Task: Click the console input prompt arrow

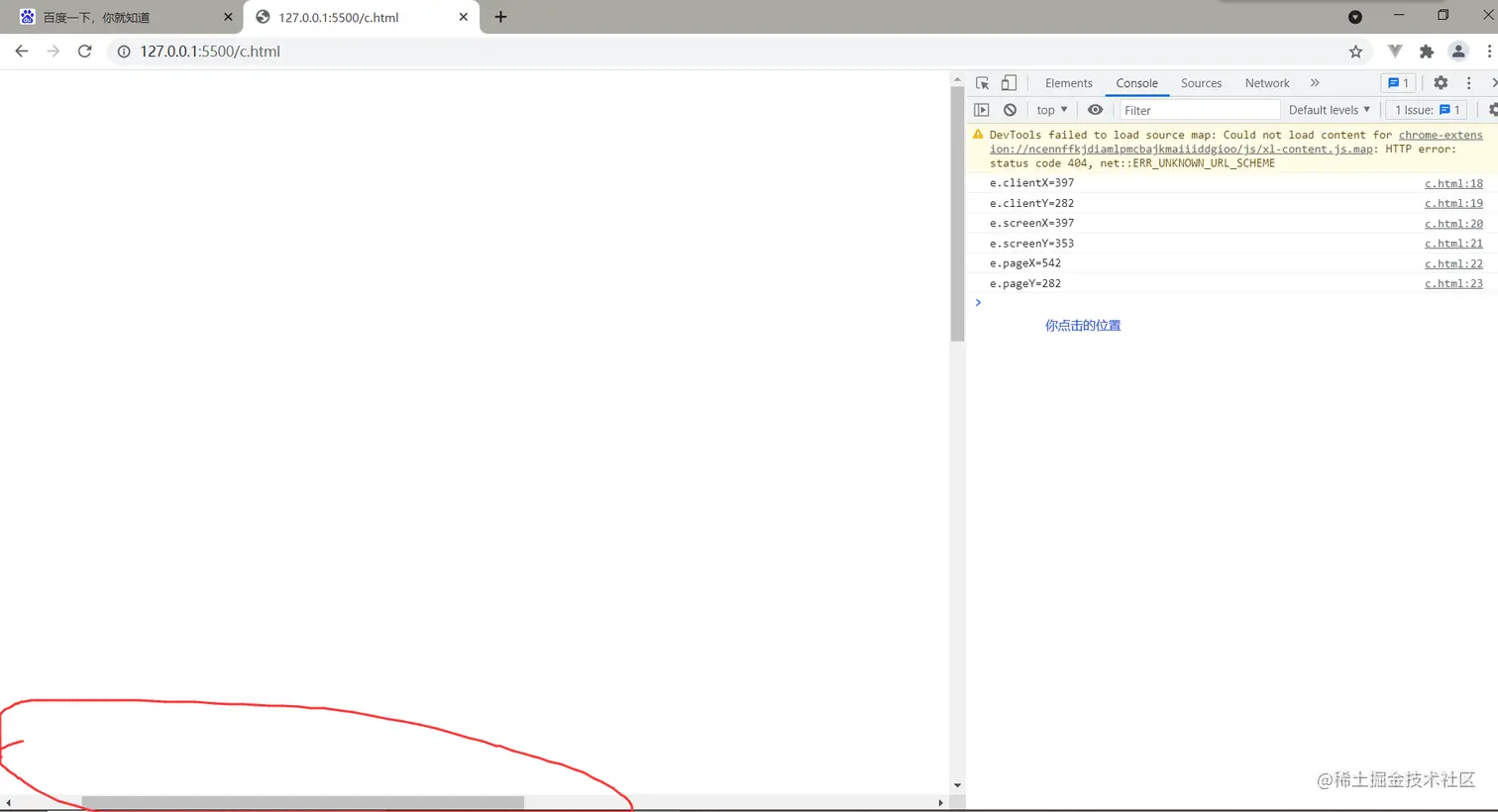Action: coord(978,303)
